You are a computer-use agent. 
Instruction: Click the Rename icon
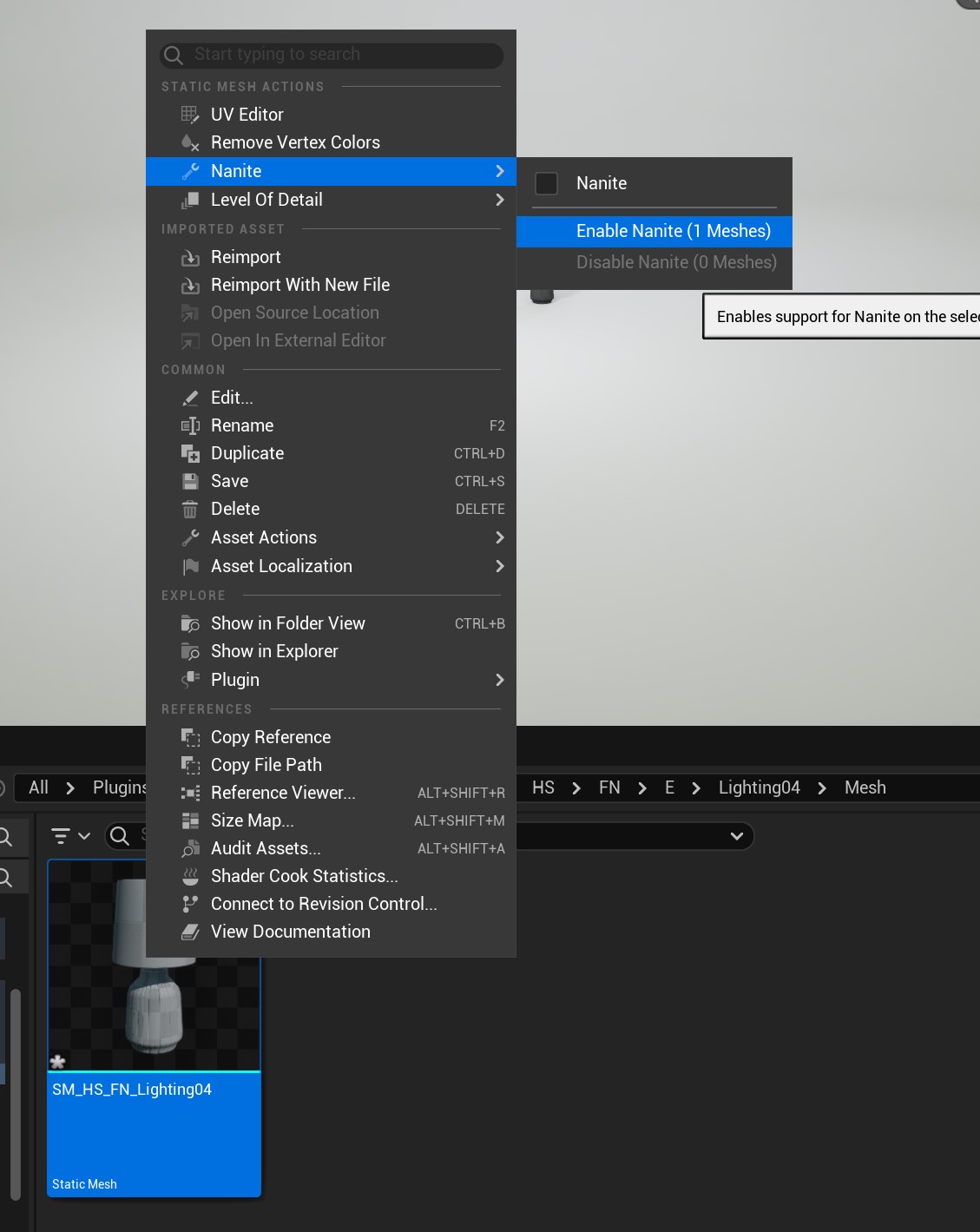190,425
